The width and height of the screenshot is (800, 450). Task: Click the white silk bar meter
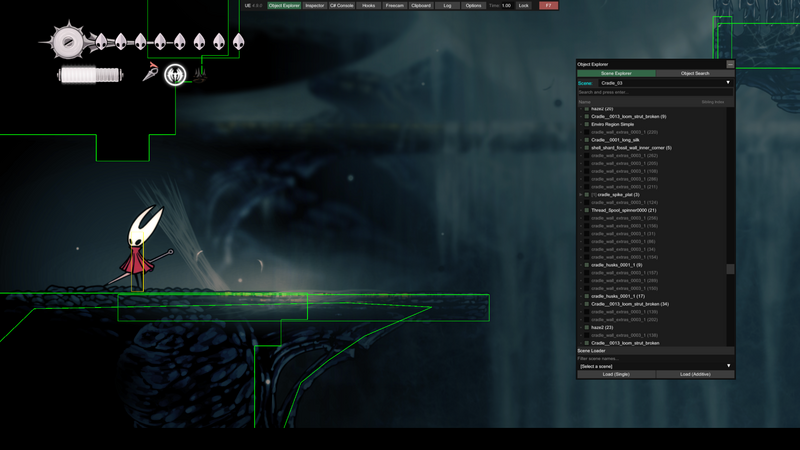tap(90, 75)
